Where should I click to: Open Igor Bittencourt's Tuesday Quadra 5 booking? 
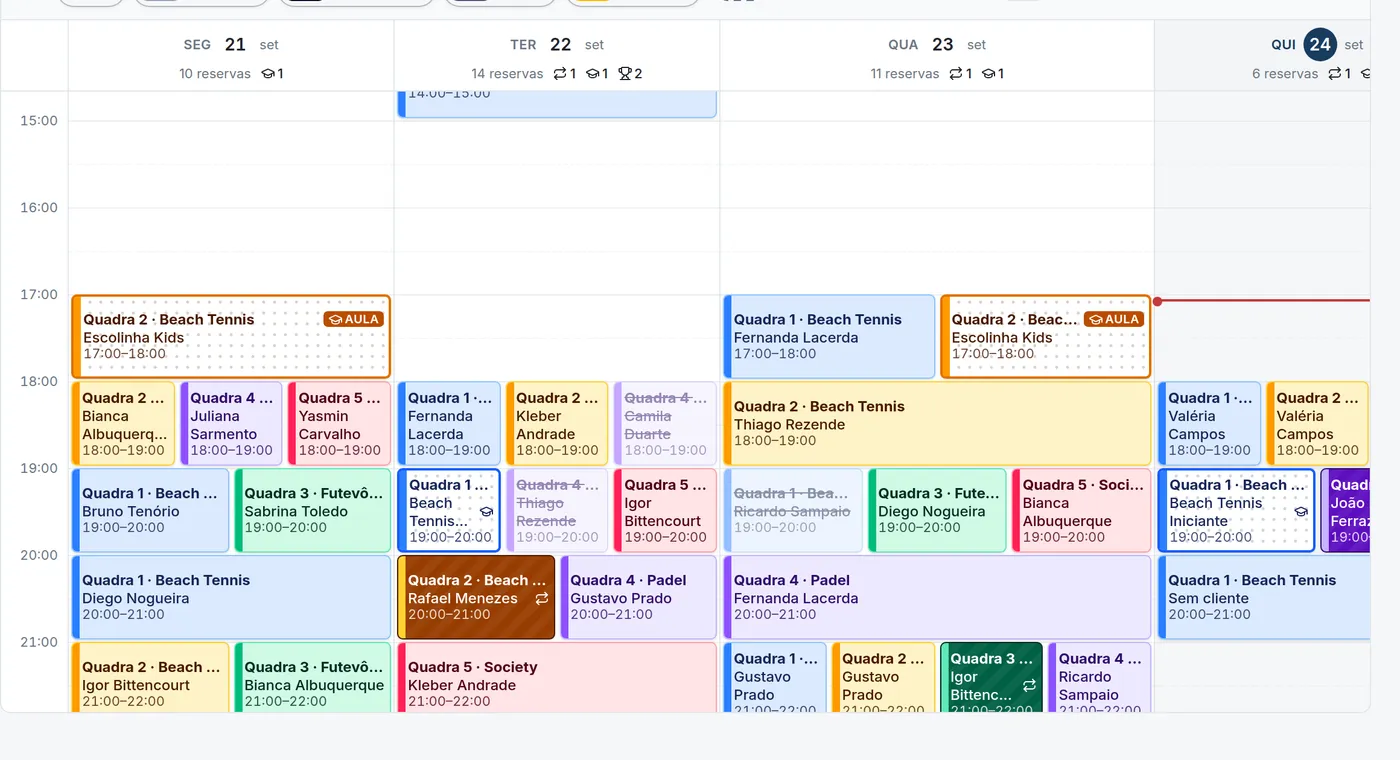[665, 510]
